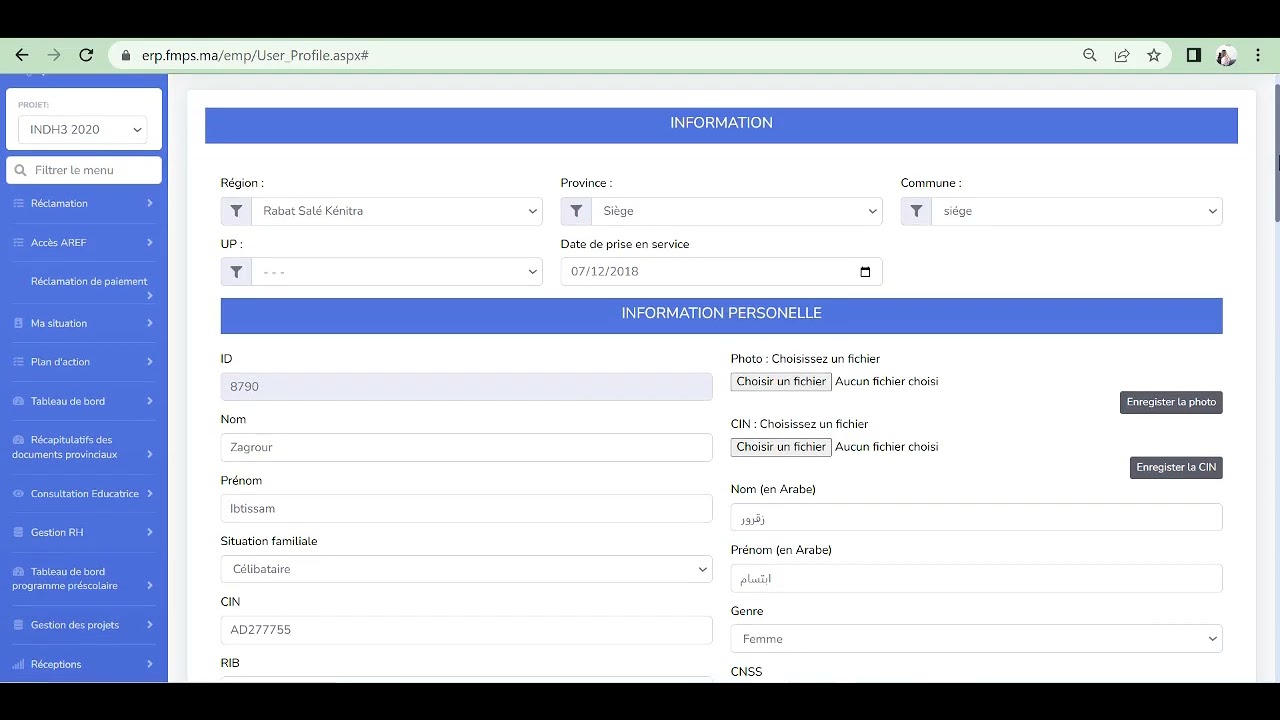This screenshot has height=720, width=1280.
Task: Click Enregistrer la CIN button
Action: coord(1176,467)
